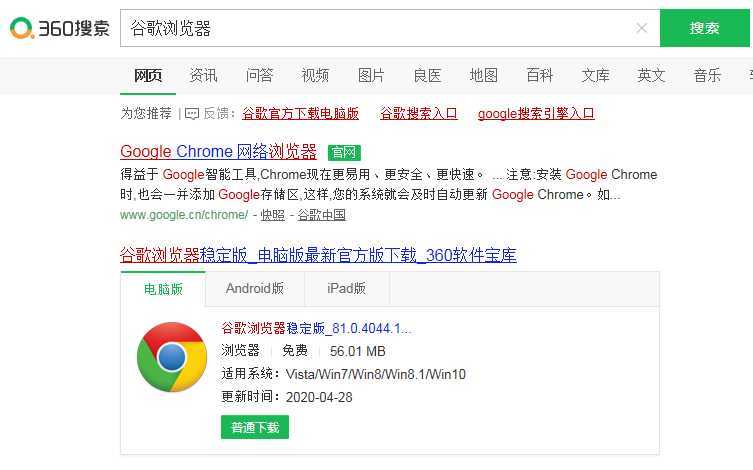
Task: Click the Google Chrome app icon
Action: click(x=171, y=357)
